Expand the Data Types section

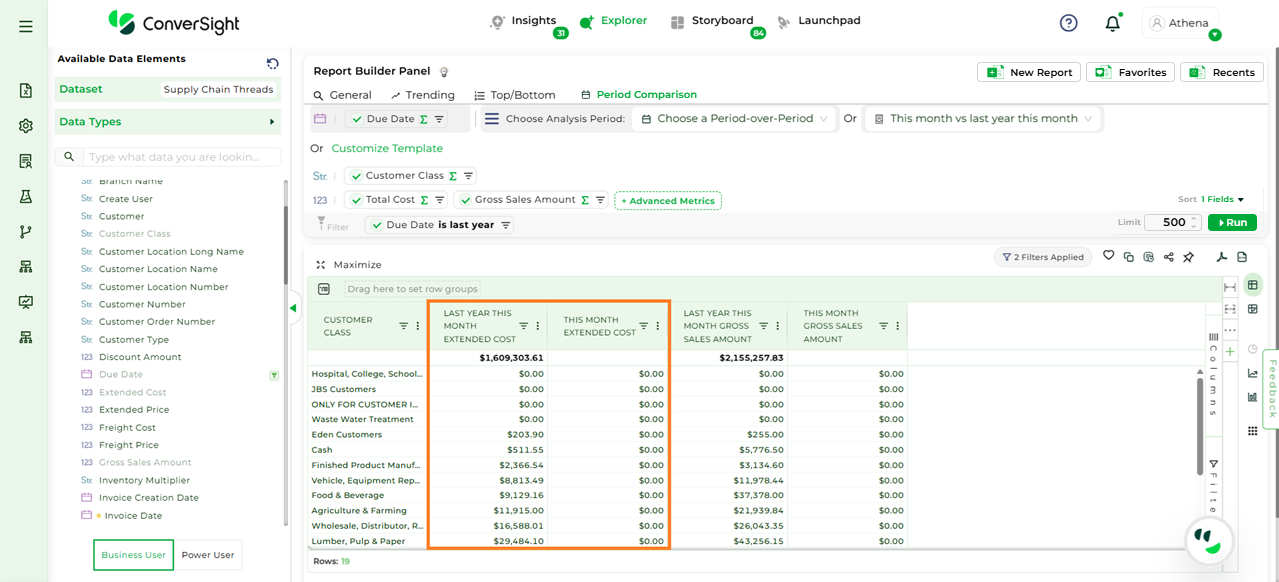coord(271,122)
